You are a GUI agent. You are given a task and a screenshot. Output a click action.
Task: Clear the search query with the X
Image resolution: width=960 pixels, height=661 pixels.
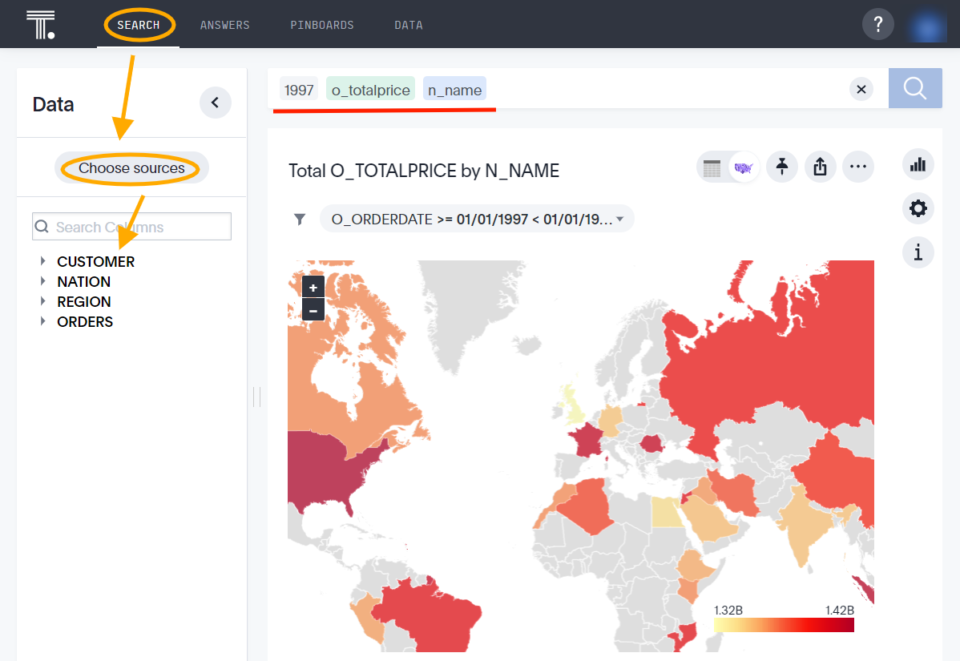861,88
